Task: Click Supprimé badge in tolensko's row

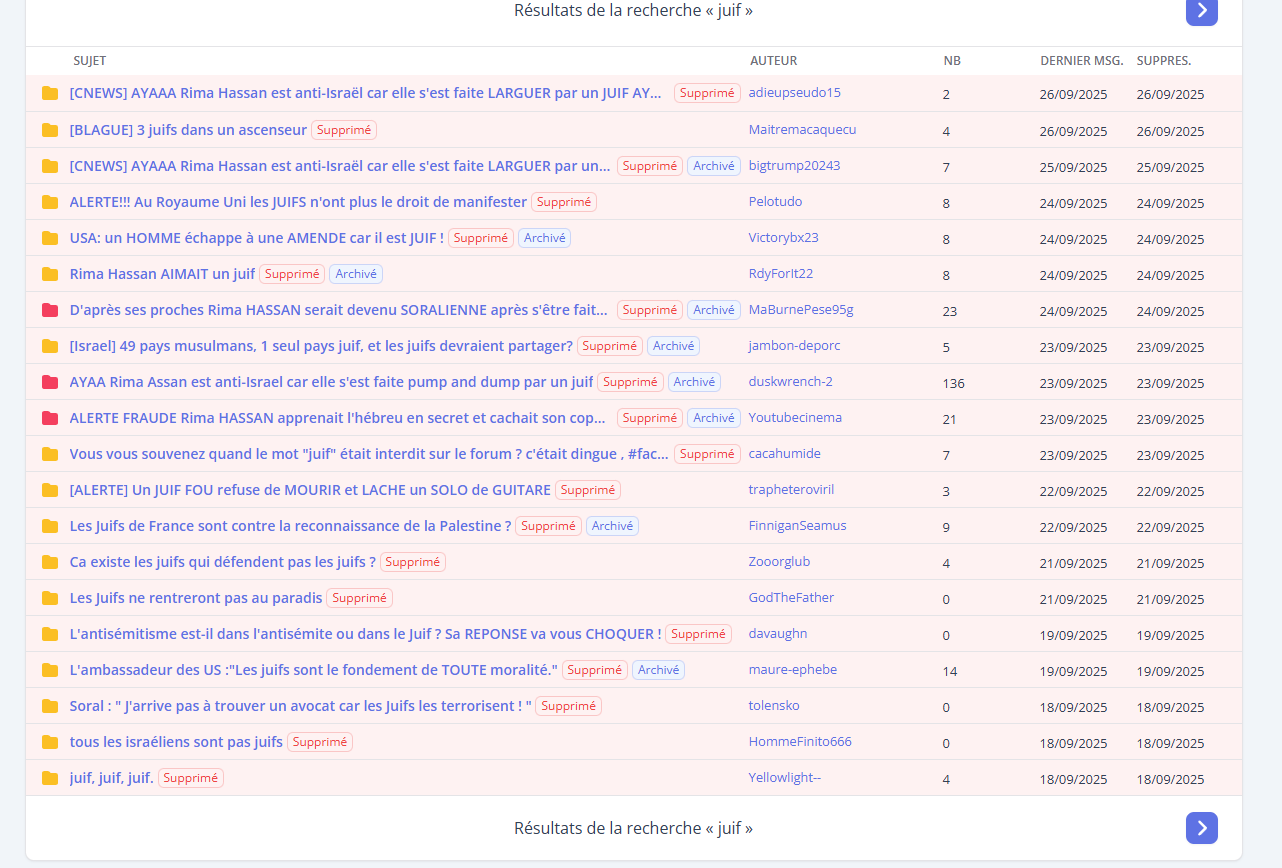Action: [x=568, y=706]
